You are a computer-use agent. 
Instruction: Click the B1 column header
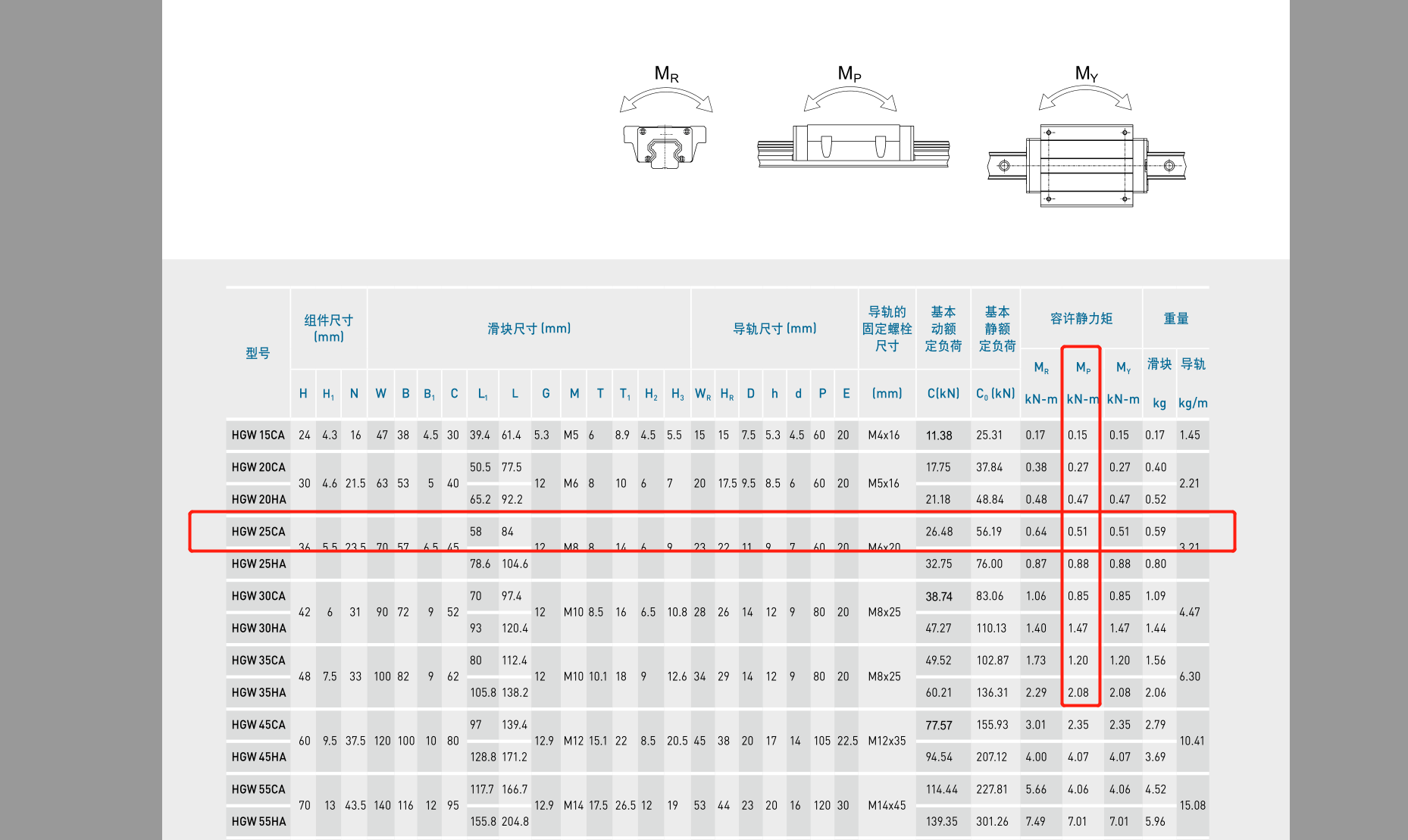[429, 394]
